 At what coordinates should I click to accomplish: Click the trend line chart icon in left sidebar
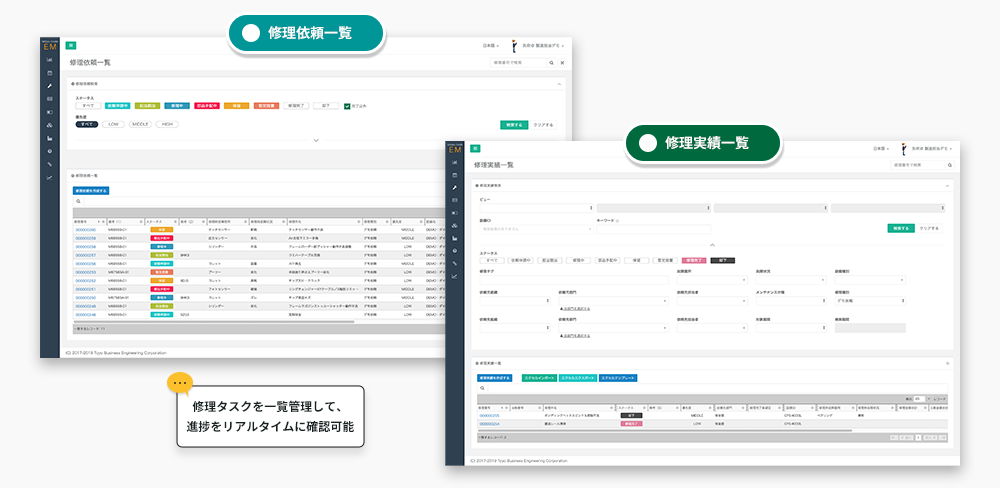click(x=49, y=177)
